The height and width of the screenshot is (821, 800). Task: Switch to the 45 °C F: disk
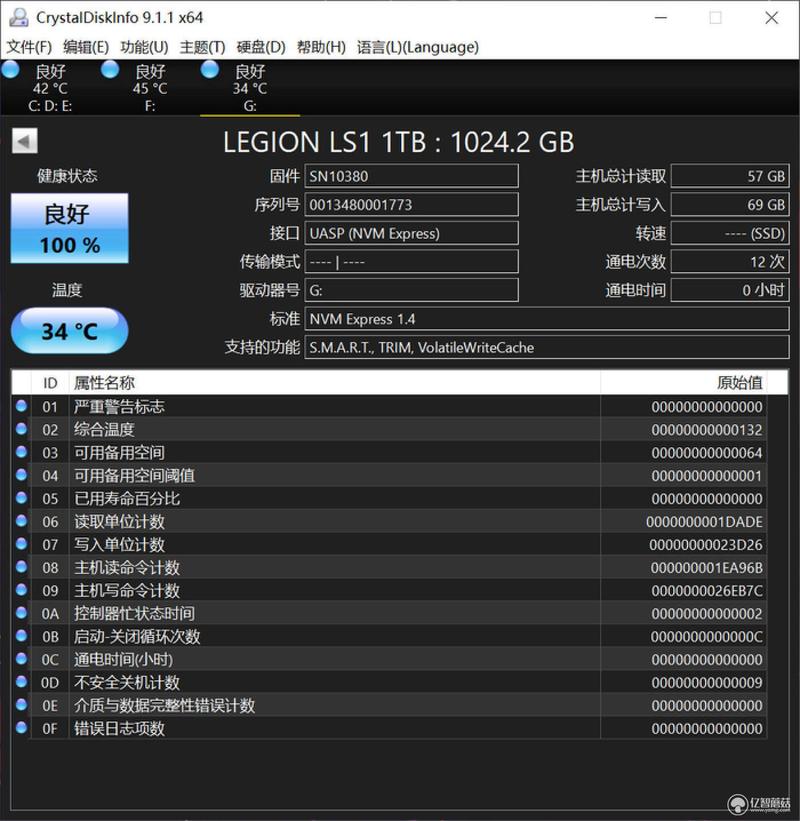pyautogui.click(x=150, y=88)
